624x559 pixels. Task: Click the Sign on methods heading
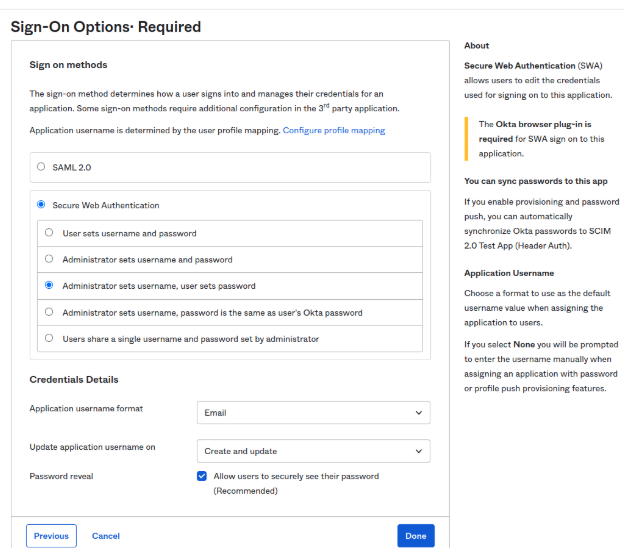pyautogui.click(x=68, y=65)
